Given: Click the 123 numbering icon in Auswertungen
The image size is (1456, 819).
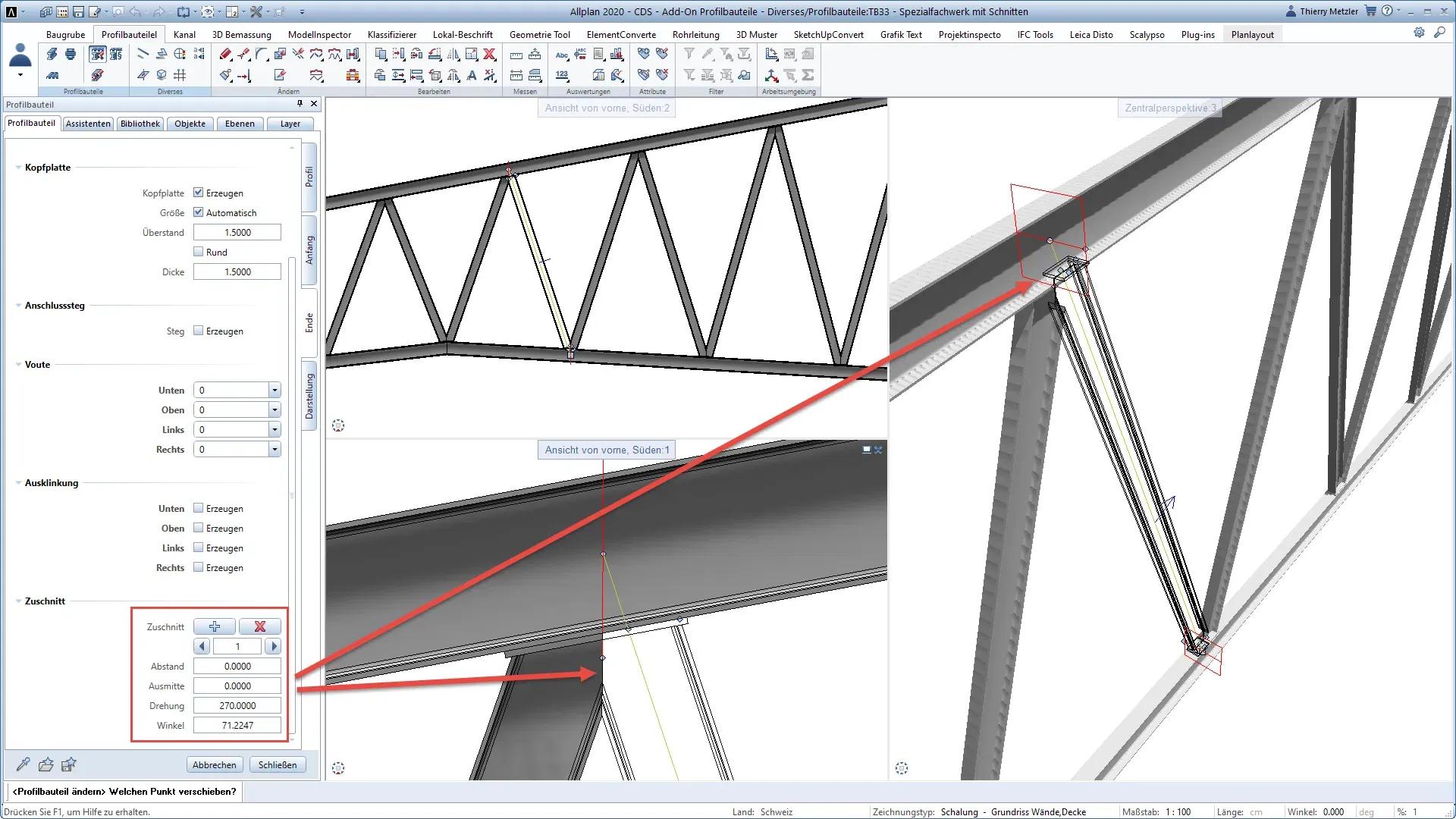Looking at the screenshot, I should pos(562,75).
